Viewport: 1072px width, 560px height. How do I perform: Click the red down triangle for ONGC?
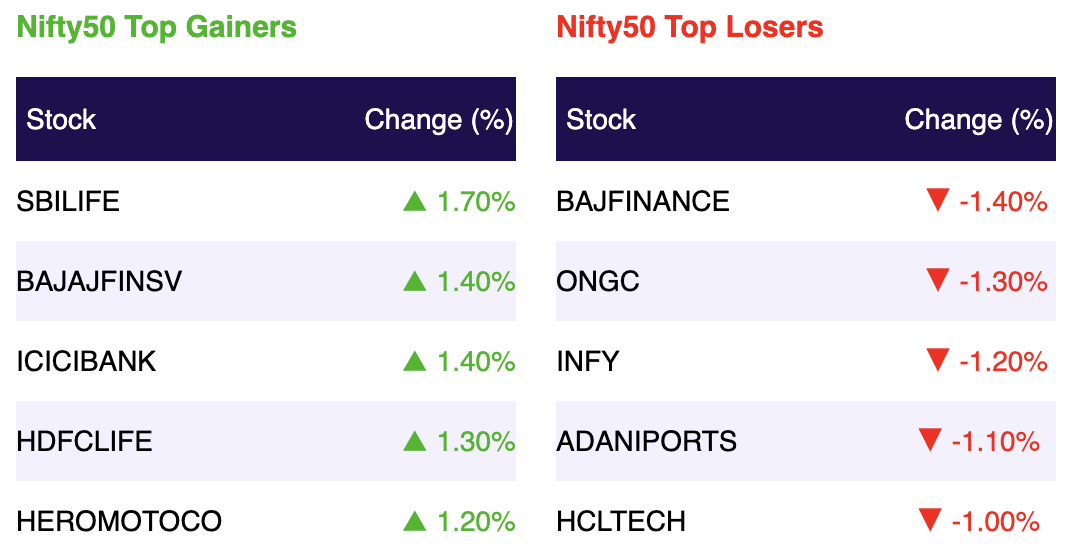[937, 280]
